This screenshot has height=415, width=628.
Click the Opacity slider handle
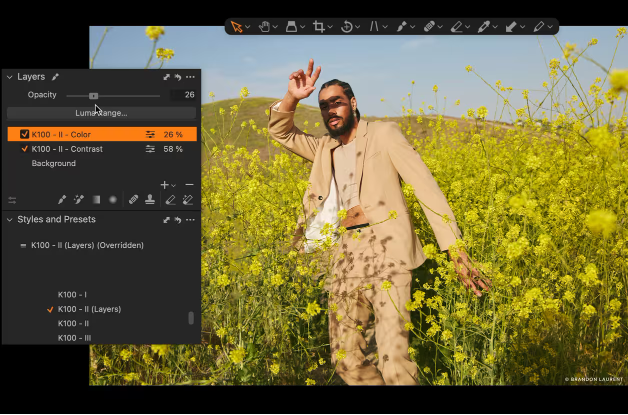pyautogui.click(x=93, y=95)
